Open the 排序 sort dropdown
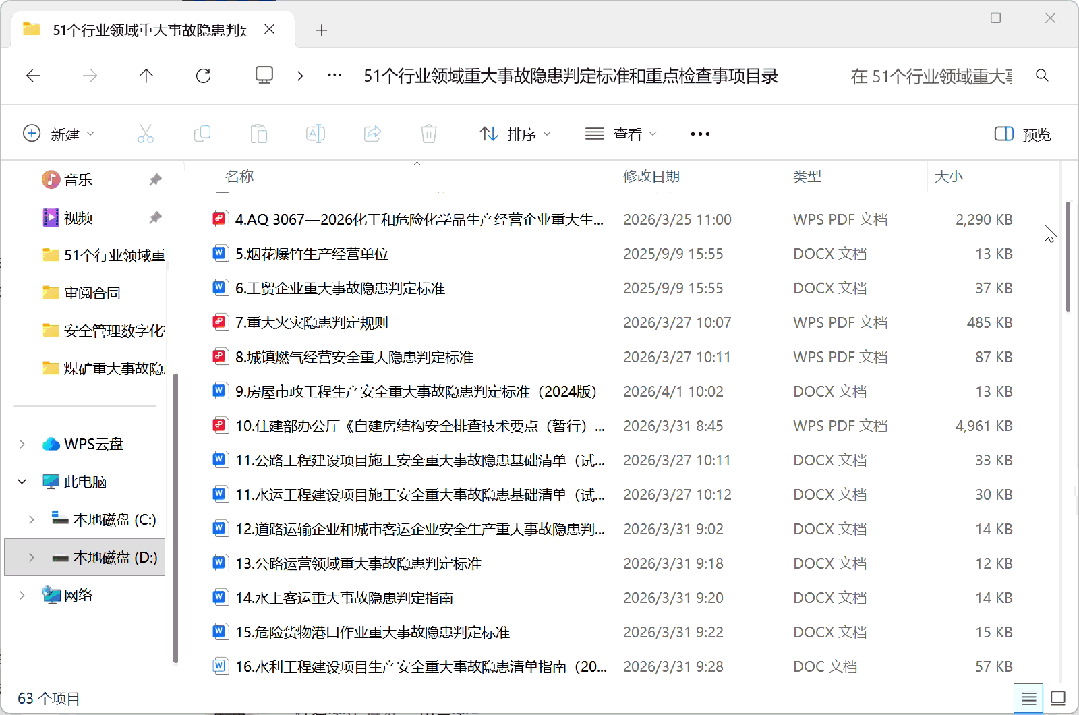Screen dimensions: 1079x715 (514, 133)
